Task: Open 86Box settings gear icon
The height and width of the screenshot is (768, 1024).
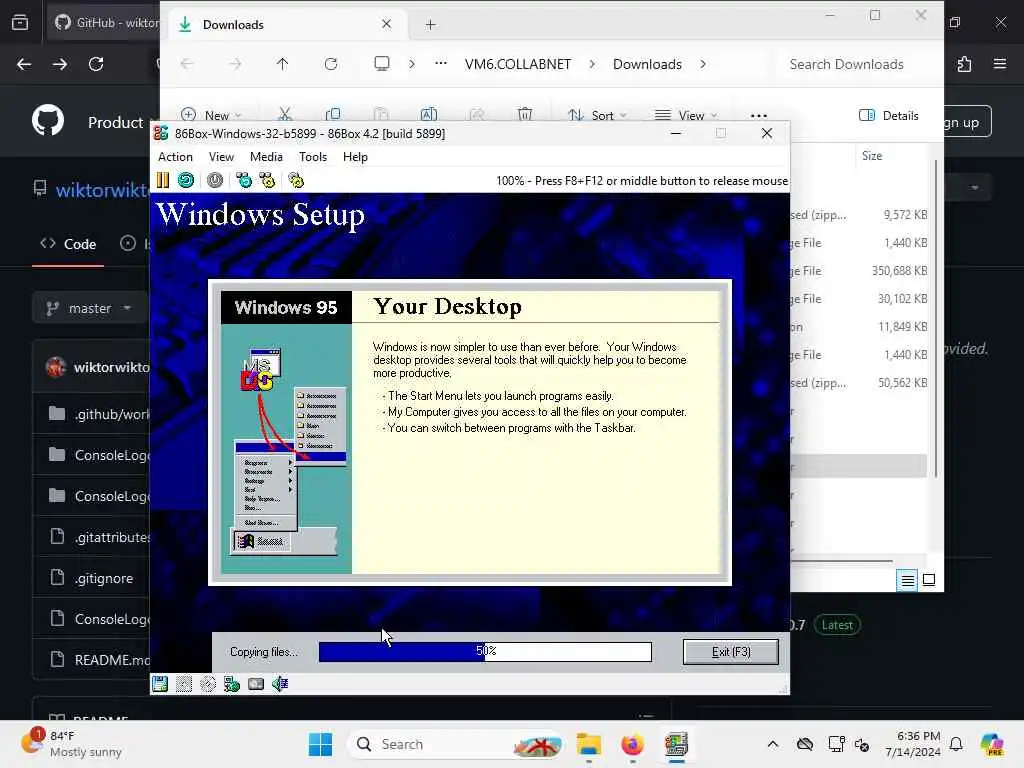Action: 296,180
